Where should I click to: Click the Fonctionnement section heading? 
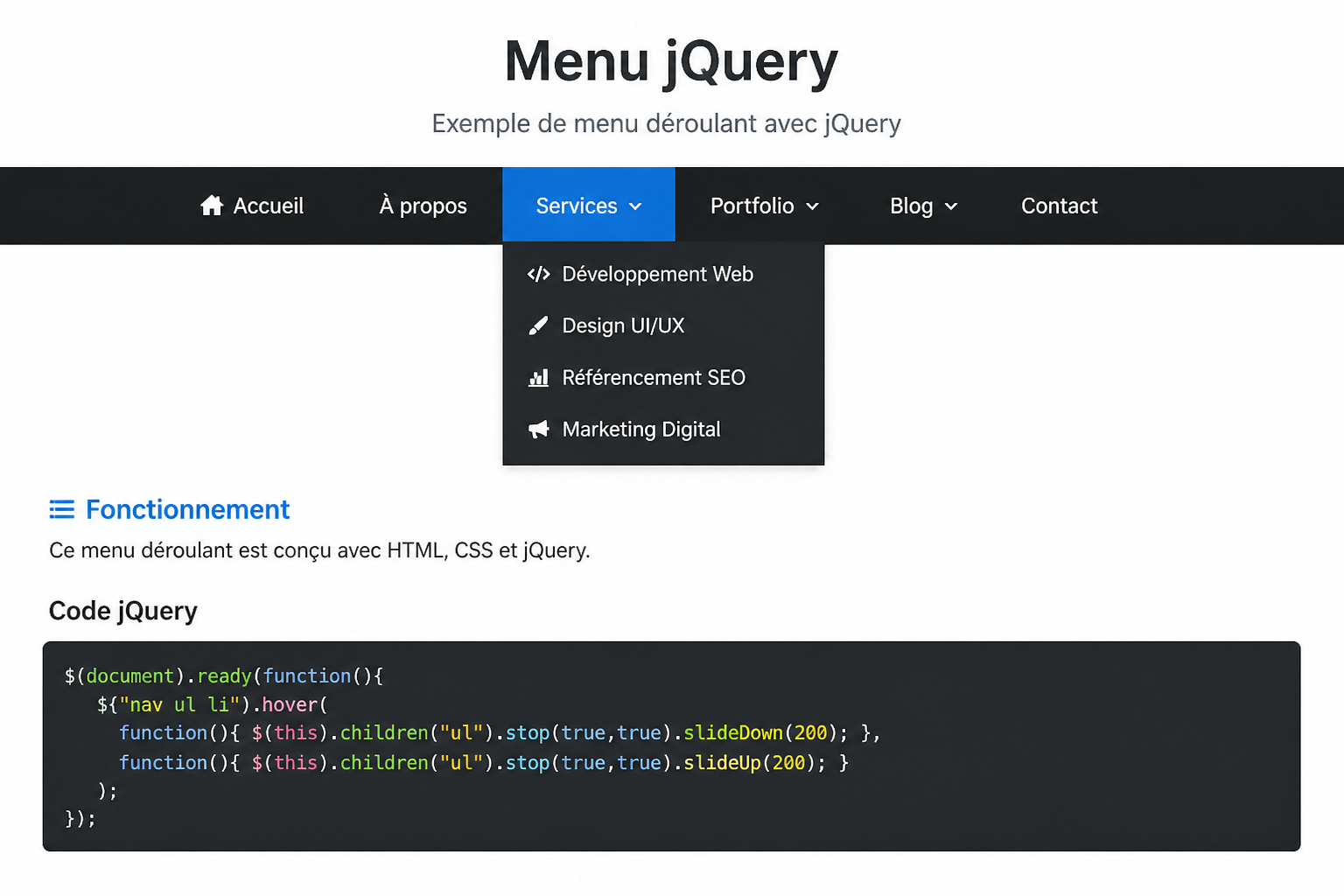click(187, 509)
